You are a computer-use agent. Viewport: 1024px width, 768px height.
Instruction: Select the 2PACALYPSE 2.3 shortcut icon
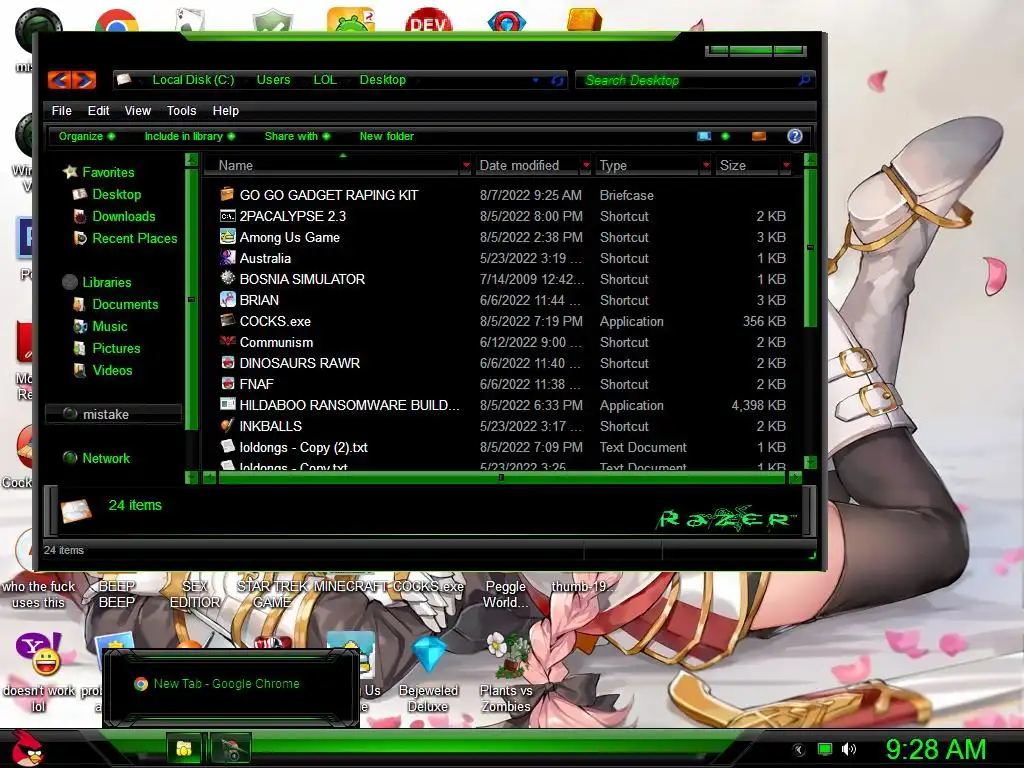coord(227,216)
